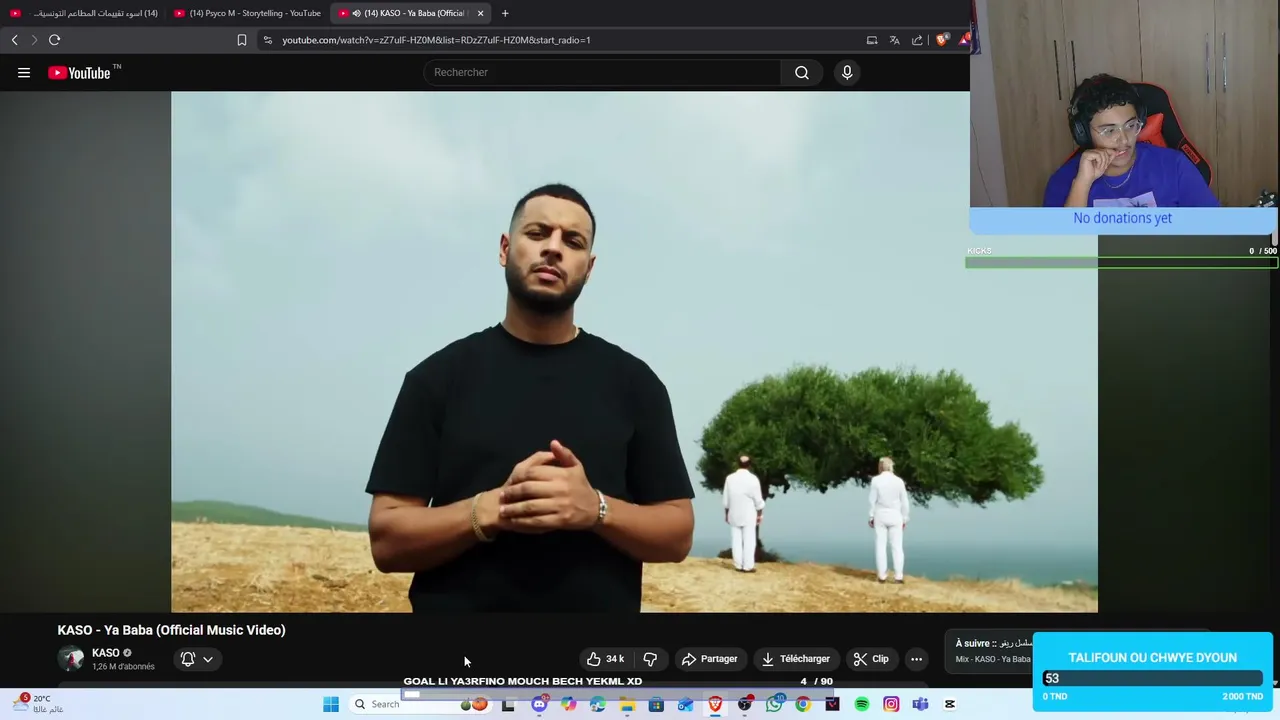Open more actions three-dot menu
Image resolution: width=1280 pixels, height=720 pixels.
[916, 659]
